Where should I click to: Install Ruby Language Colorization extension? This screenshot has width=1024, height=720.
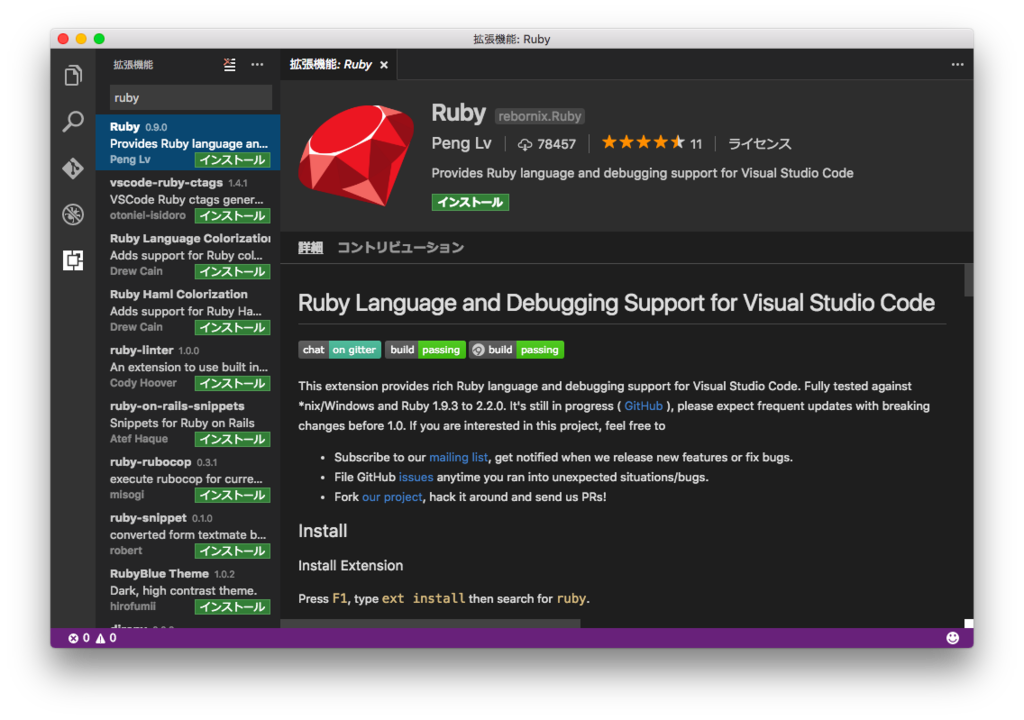(x=232, y=272)
